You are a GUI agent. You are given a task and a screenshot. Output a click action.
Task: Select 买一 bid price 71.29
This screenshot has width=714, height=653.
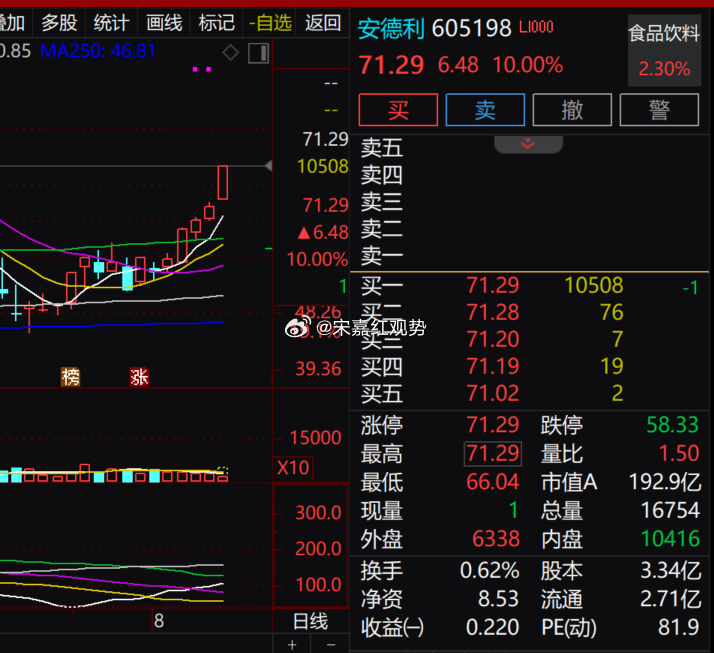point(493,286)
